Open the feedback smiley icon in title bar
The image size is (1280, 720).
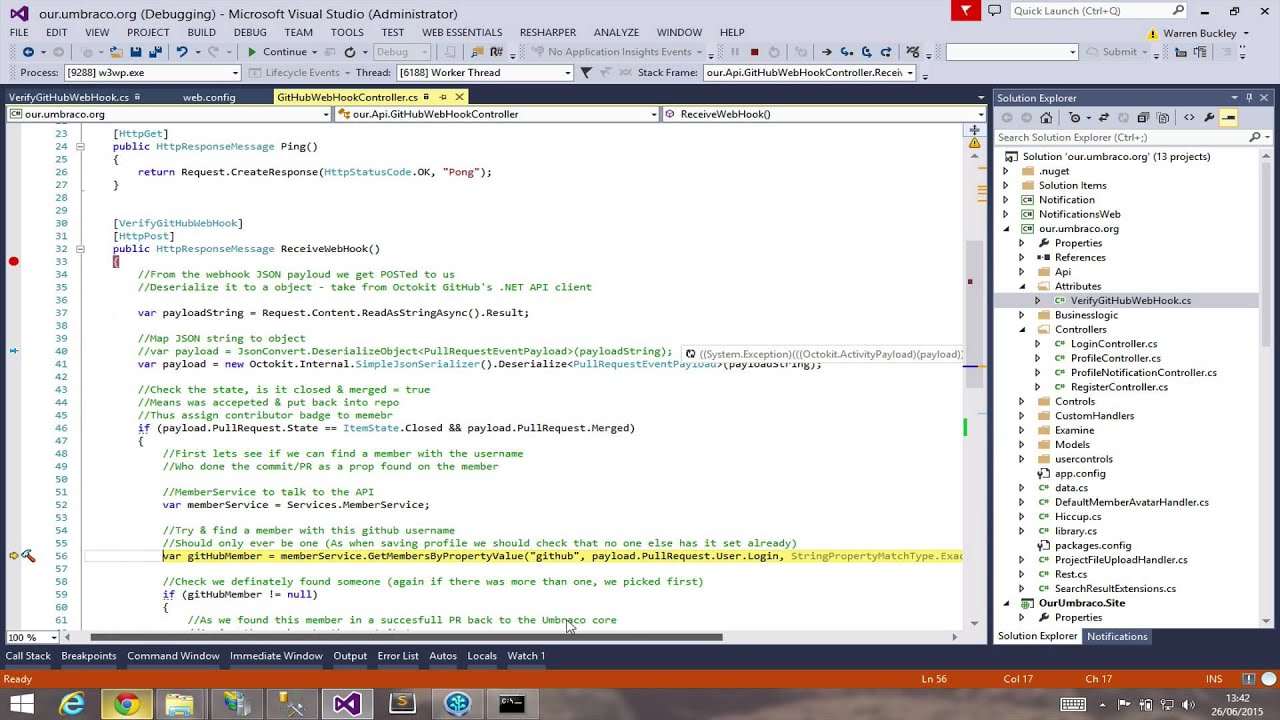[x=994, y=11]
